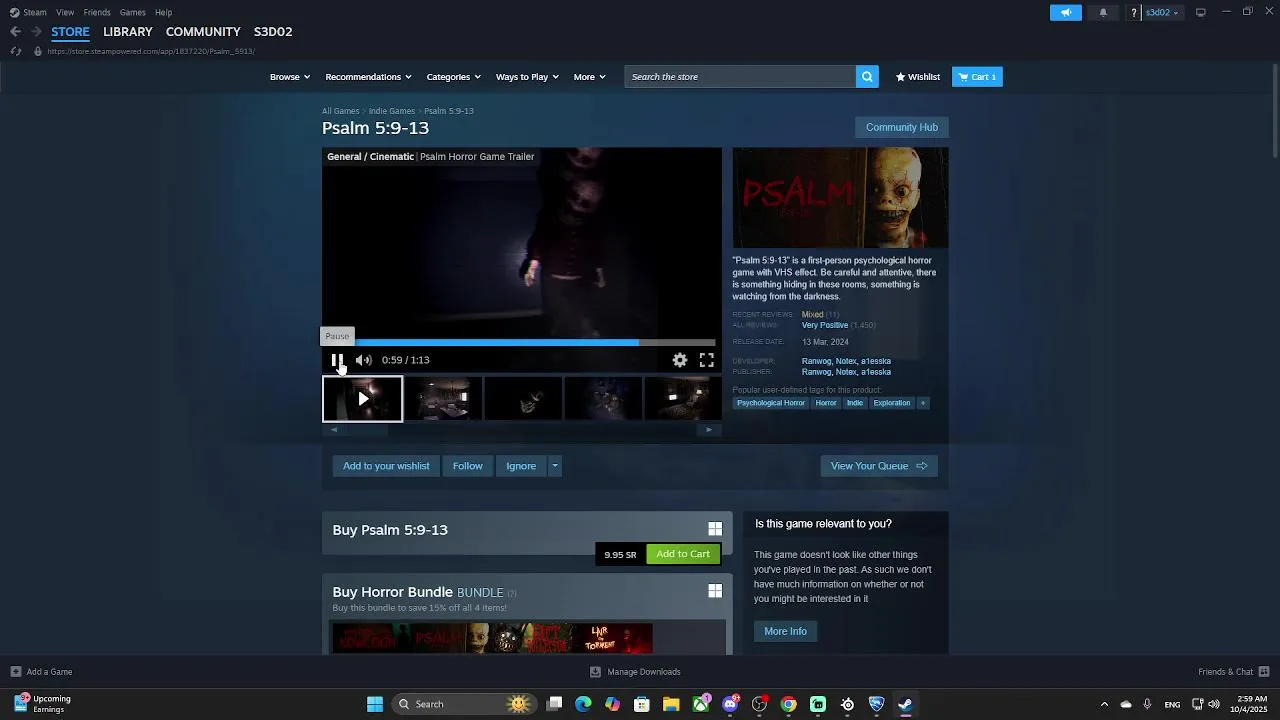Open the Community Hub
1280x720 pixels.
click(902, 127)
